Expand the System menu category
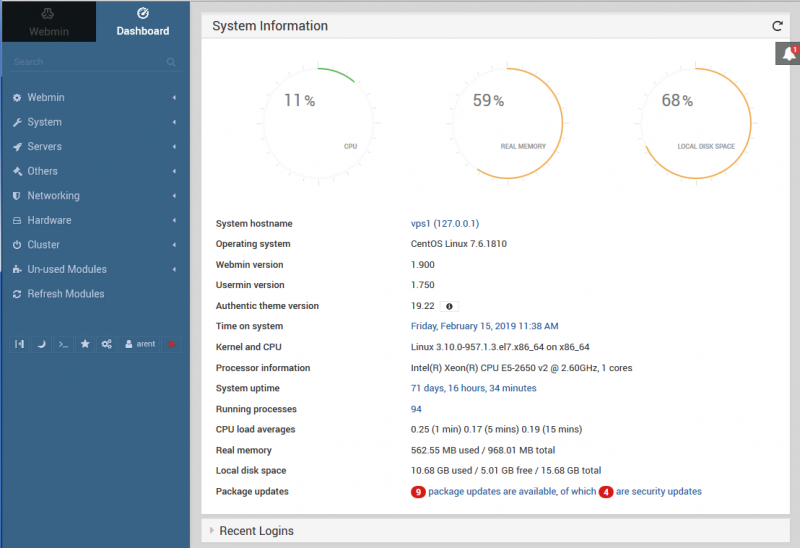Screen dimensions: 800x548 click(95, 122)
